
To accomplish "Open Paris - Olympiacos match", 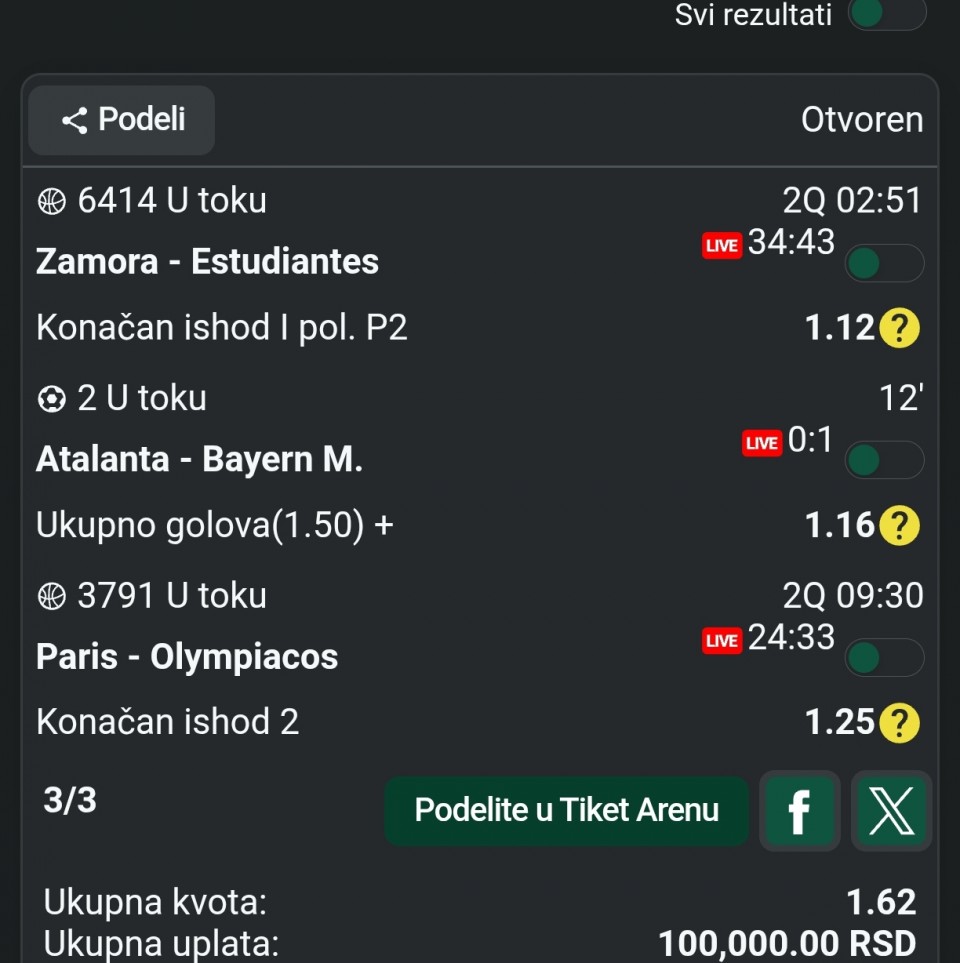I will click(187, 657).
